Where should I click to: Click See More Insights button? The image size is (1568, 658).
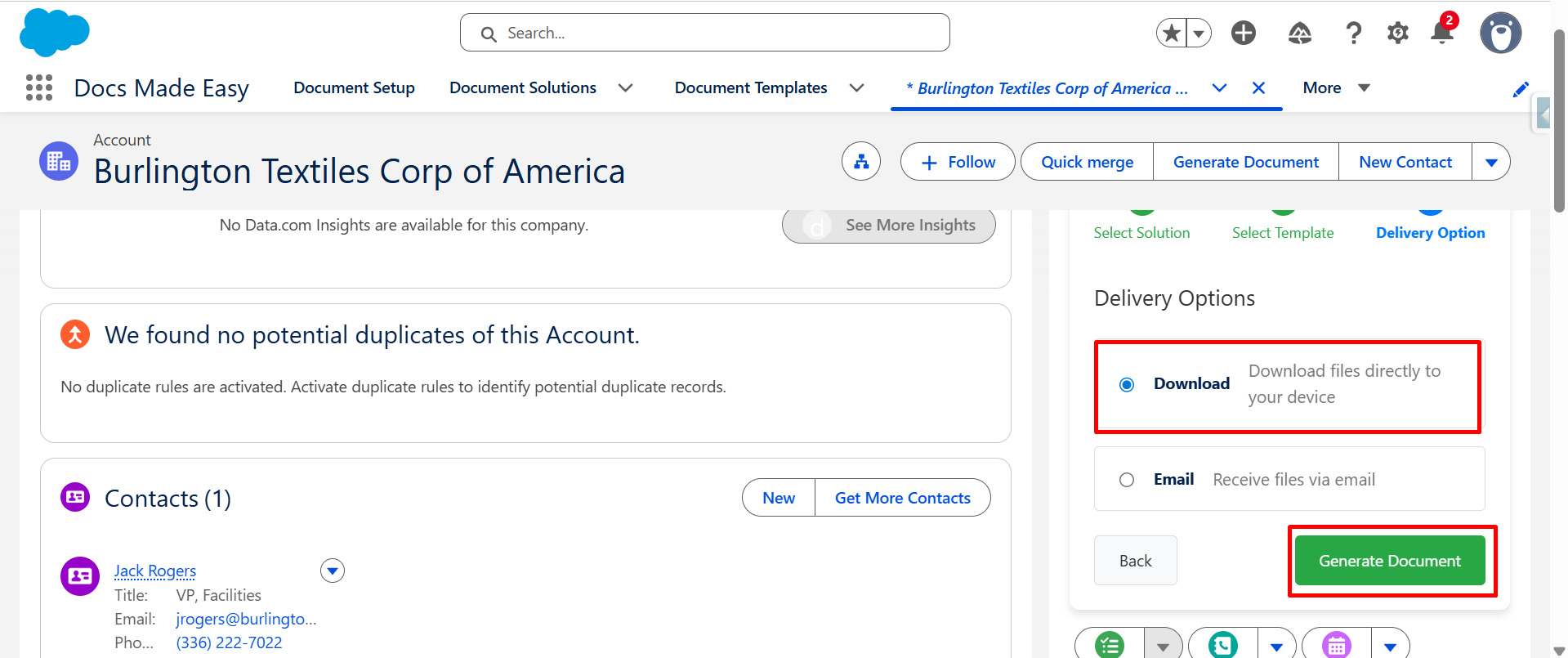(x=889, y=225)
